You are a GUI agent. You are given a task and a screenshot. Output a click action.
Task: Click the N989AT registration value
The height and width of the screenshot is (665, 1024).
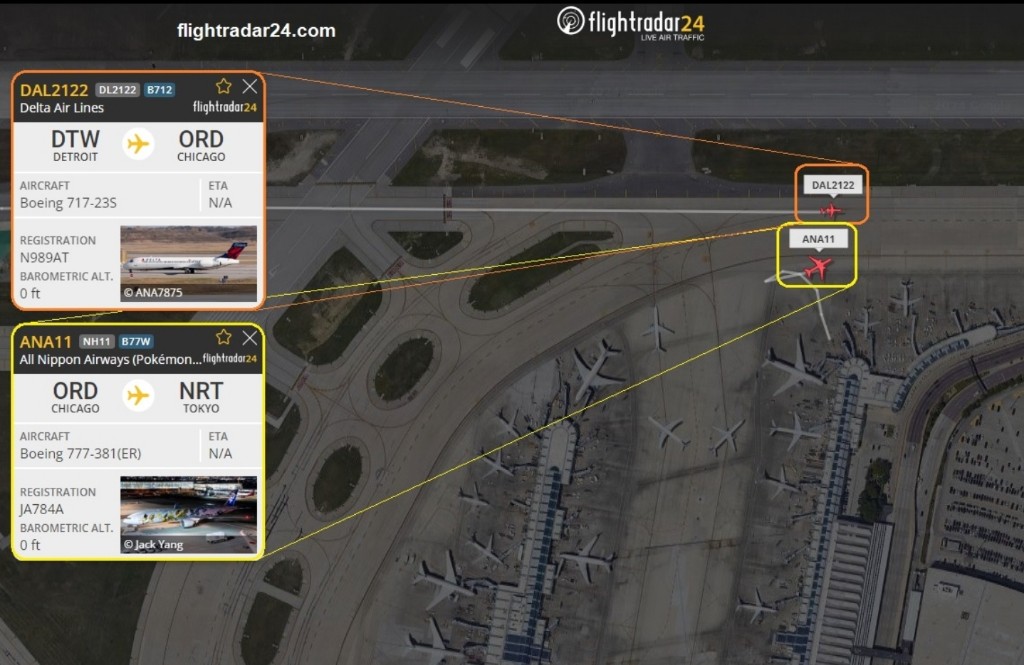[x=44, y=257]
